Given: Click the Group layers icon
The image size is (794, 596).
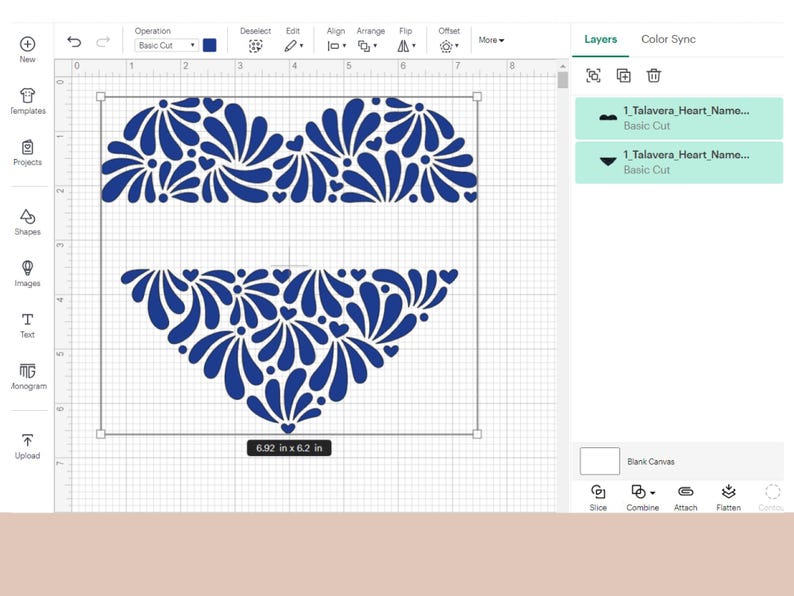Looking at the screenshot, I should (593, 75).
